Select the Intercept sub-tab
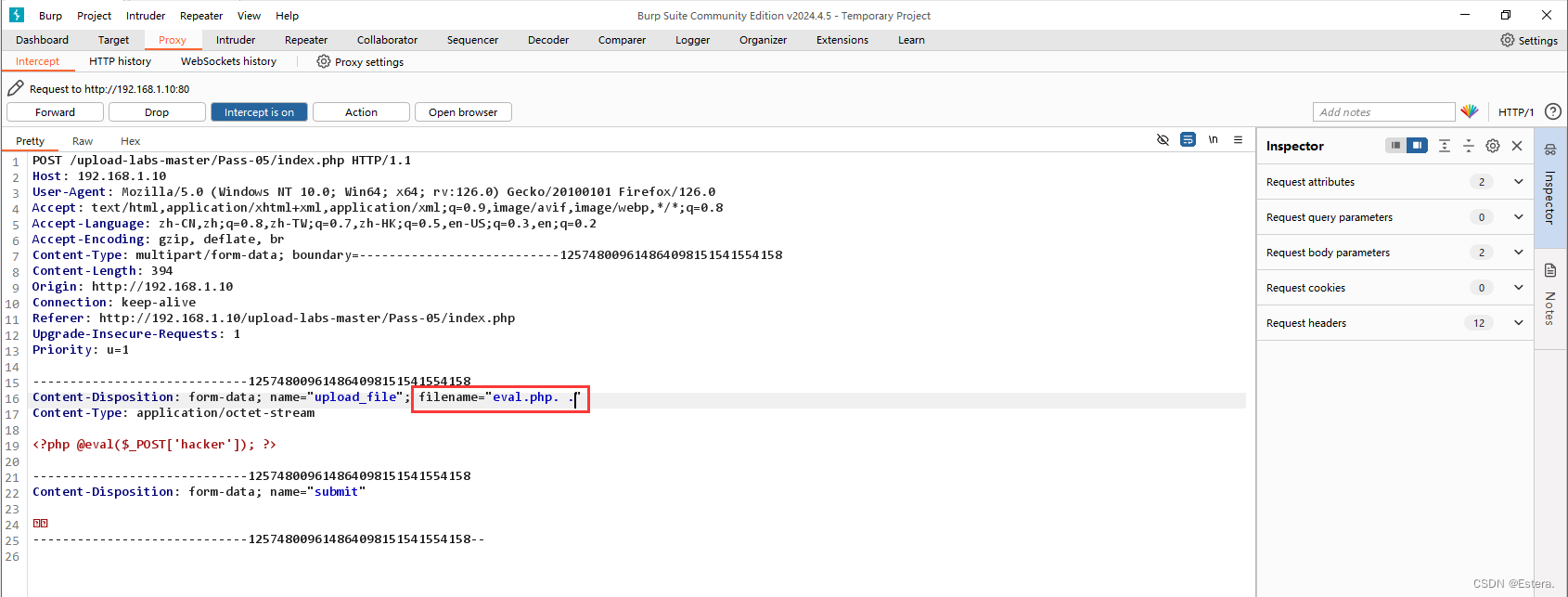1568x597 pixels. click(37, 61)
